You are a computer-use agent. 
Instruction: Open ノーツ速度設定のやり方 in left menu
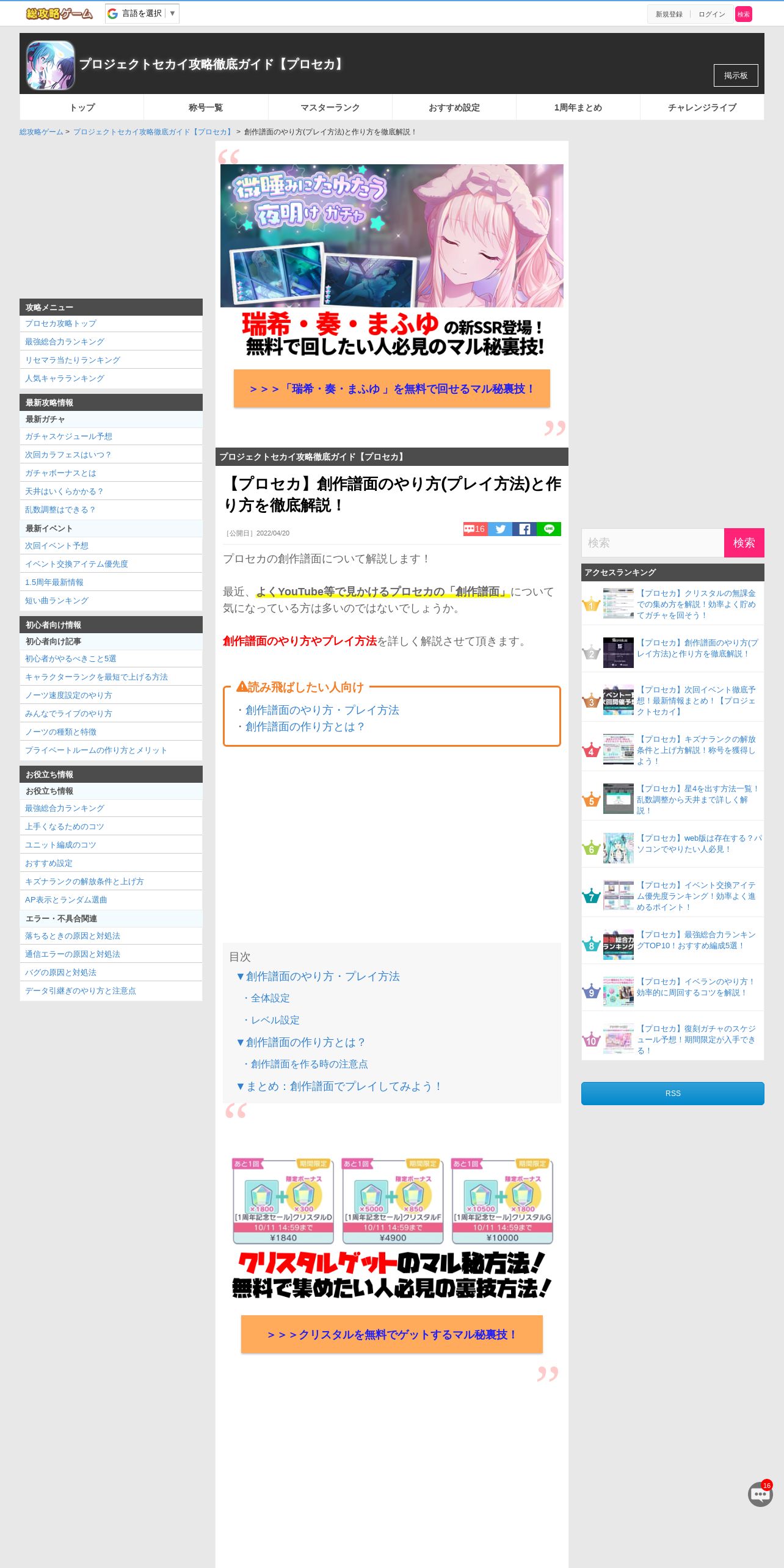click(x=111, y=695)
